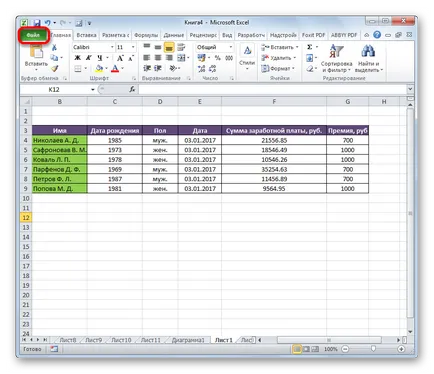Paste using the large Вставить clipboard button
The width and height of the screenshot is (434, 374).
pyautogui.click(x=36, y=57)
